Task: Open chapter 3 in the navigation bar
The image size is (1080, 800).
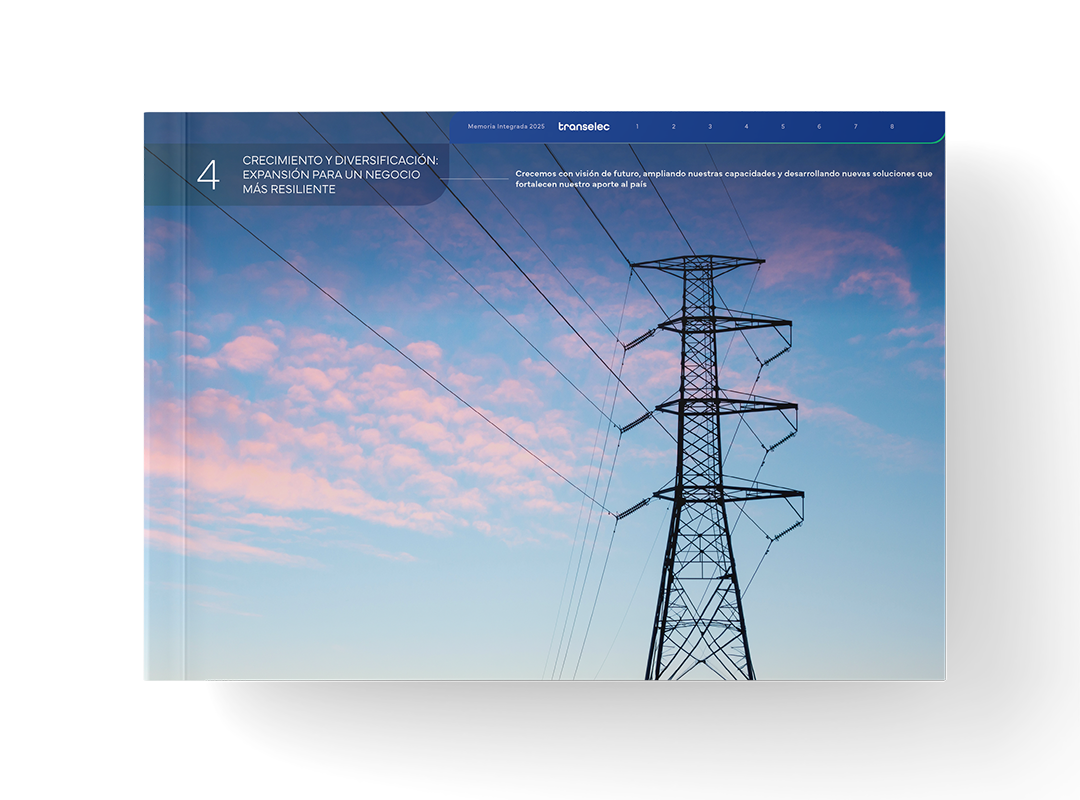Action: (710, 127)
